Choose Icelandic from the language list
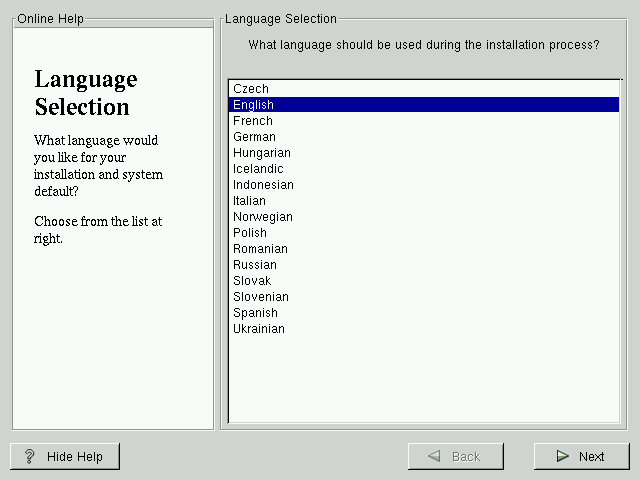The image size is (640, 480). pos(259,169)
